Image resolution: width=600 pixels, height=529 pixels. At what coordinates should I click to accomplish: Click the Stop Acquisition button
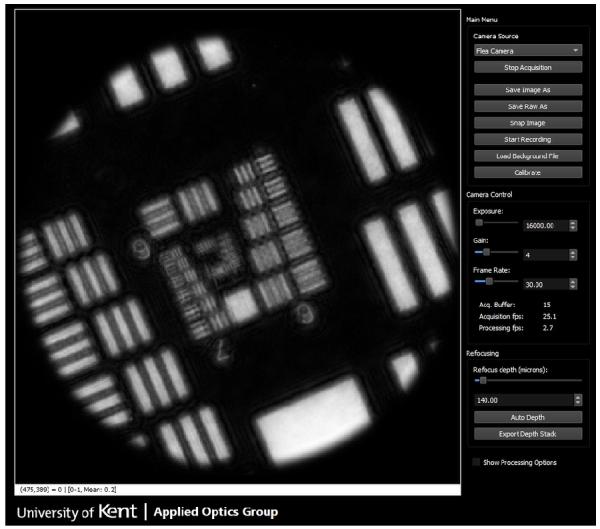pyautogui.click(x=526, y=67)
